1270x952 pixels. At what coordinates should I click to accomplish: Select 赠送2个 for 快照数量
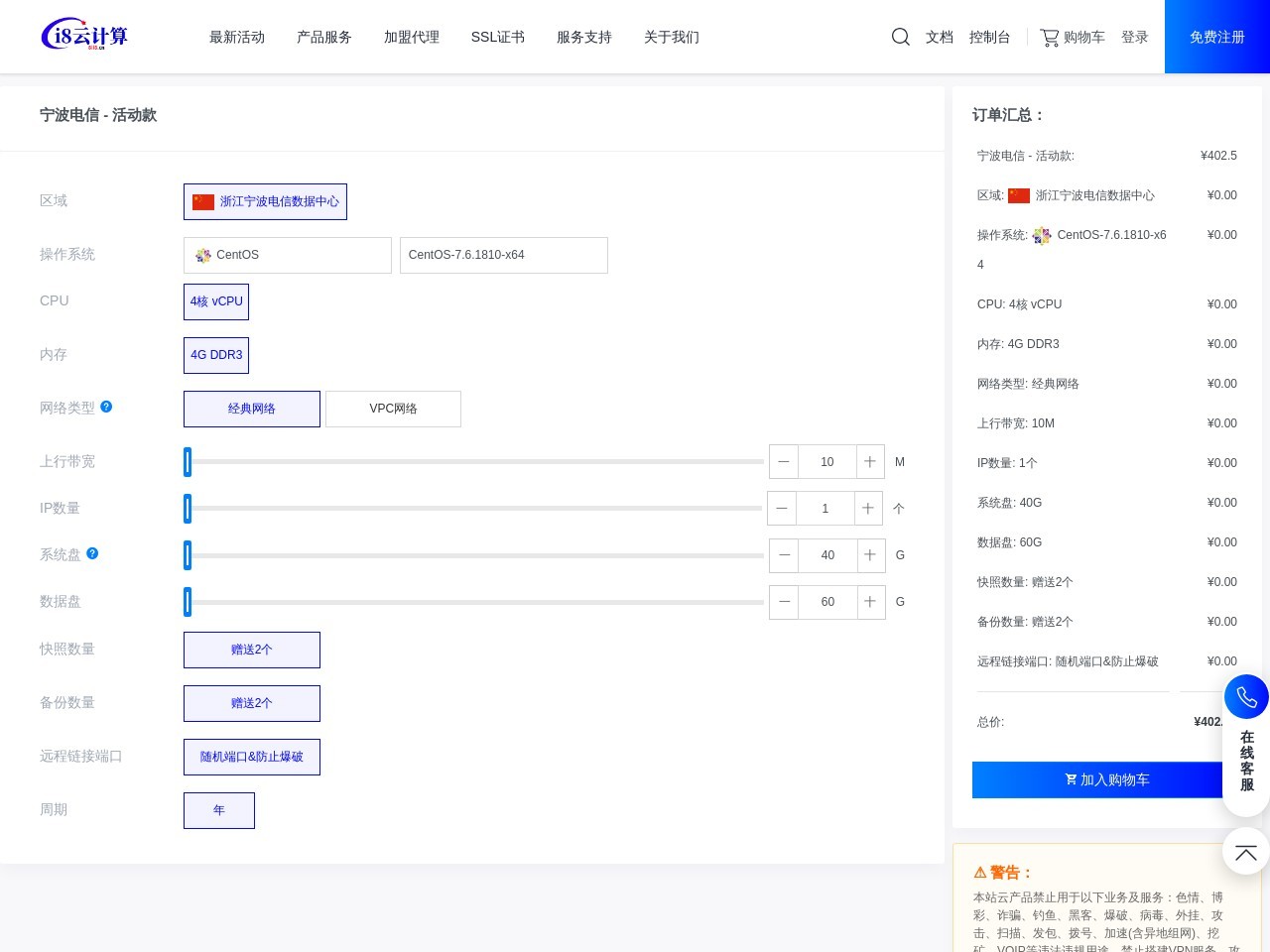[252, 650]
